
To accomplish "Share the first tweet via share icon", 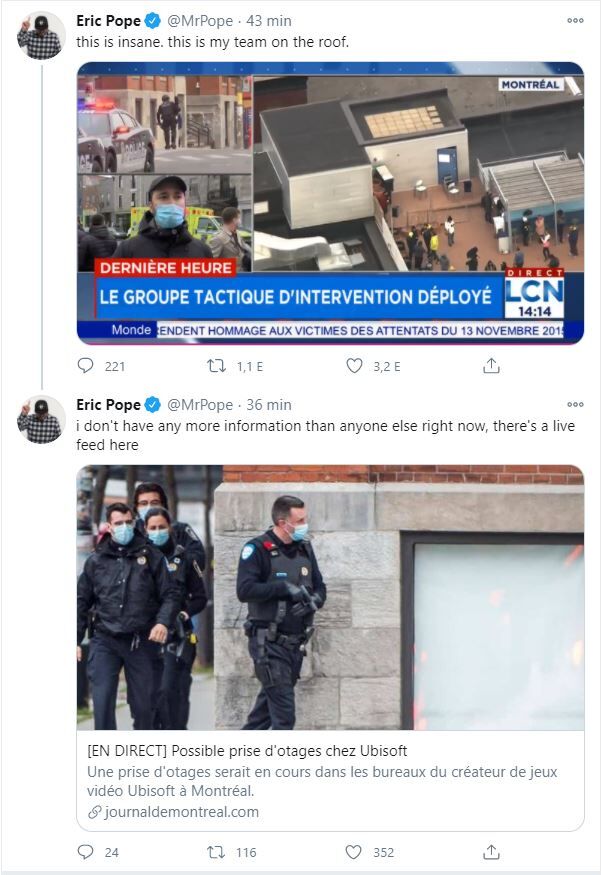I will [491, 366].
